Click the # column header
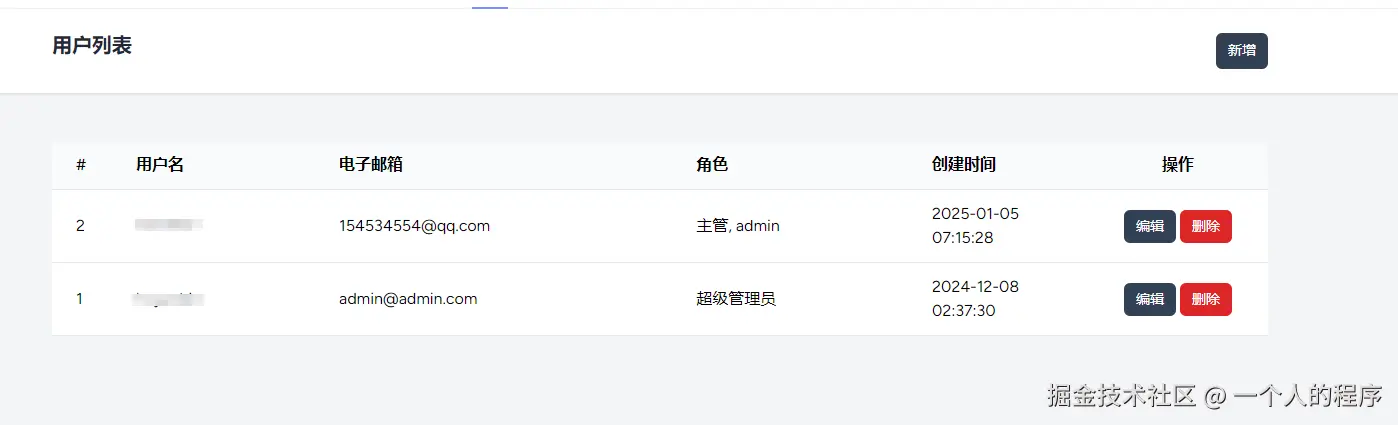The width and height of the screenshot is (1398, 425). click(x=81, y=165)
